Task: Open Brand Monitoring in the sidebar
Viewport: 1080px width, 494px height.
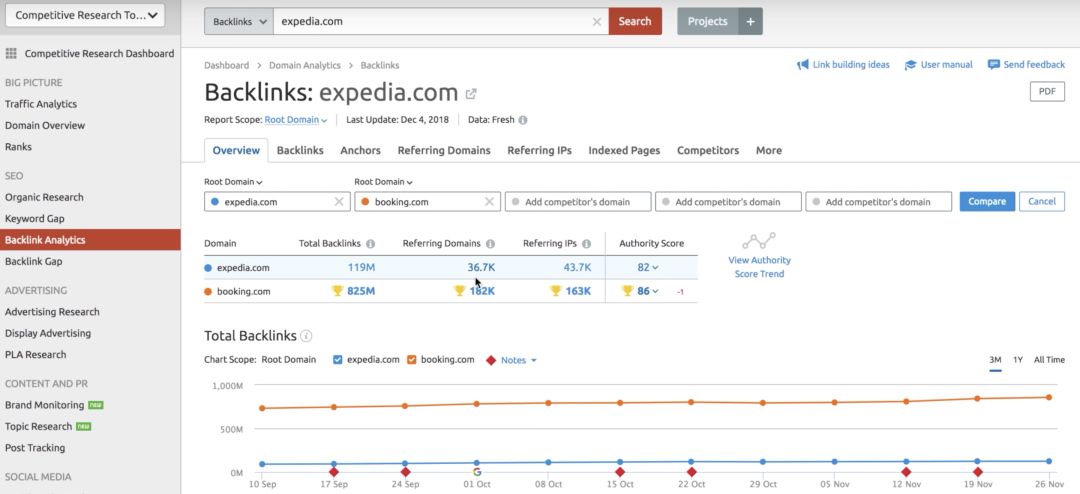Action: [x=45, y=405]
